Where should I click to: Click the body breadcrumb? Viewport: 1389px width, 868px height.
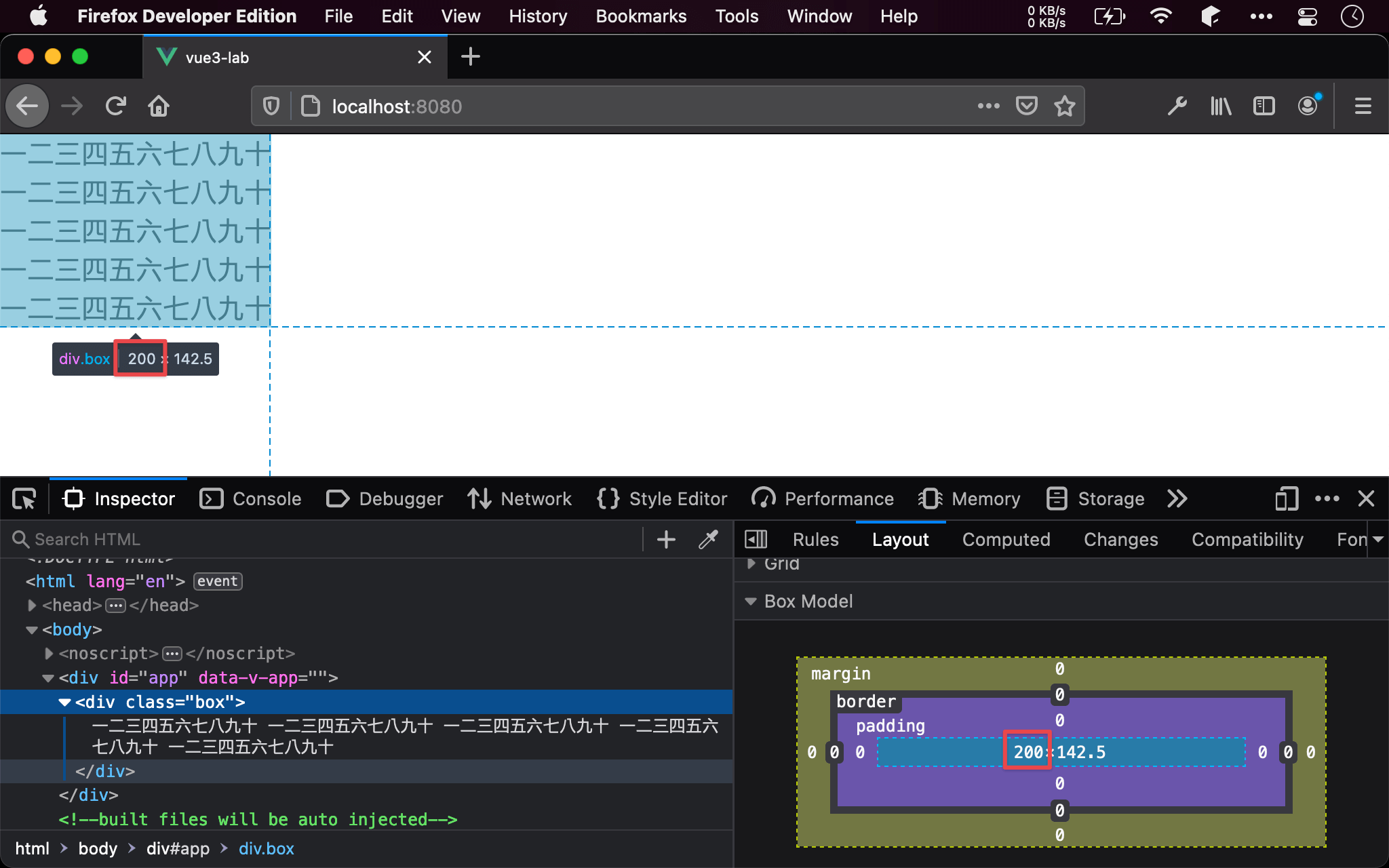pyautogui.click(x=98, y=849)
